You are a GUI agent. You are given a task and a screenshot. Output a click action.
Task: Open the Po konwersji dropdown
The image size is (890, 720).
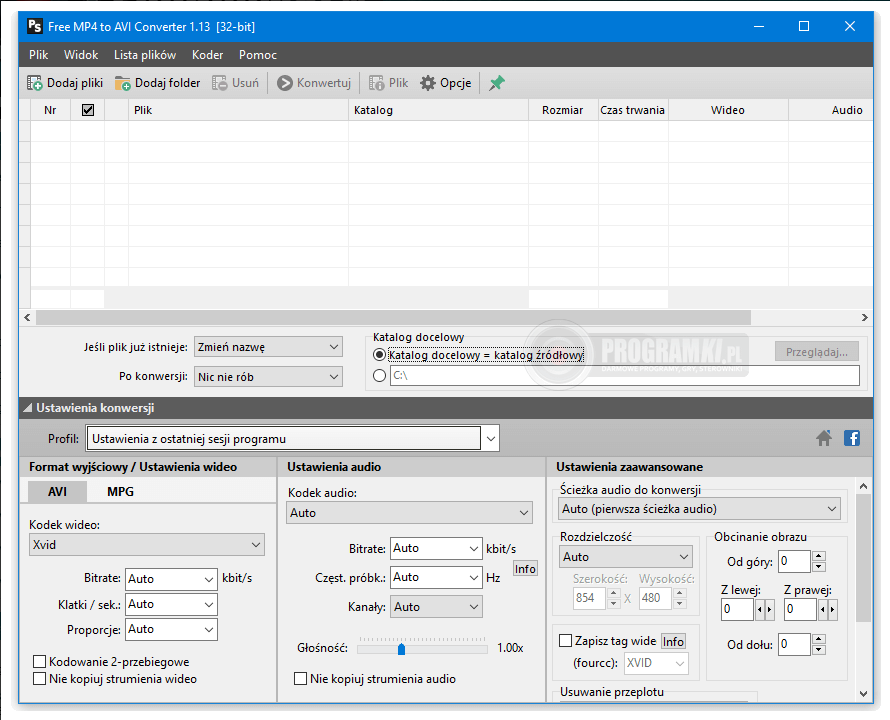click(x=268, y=376)
